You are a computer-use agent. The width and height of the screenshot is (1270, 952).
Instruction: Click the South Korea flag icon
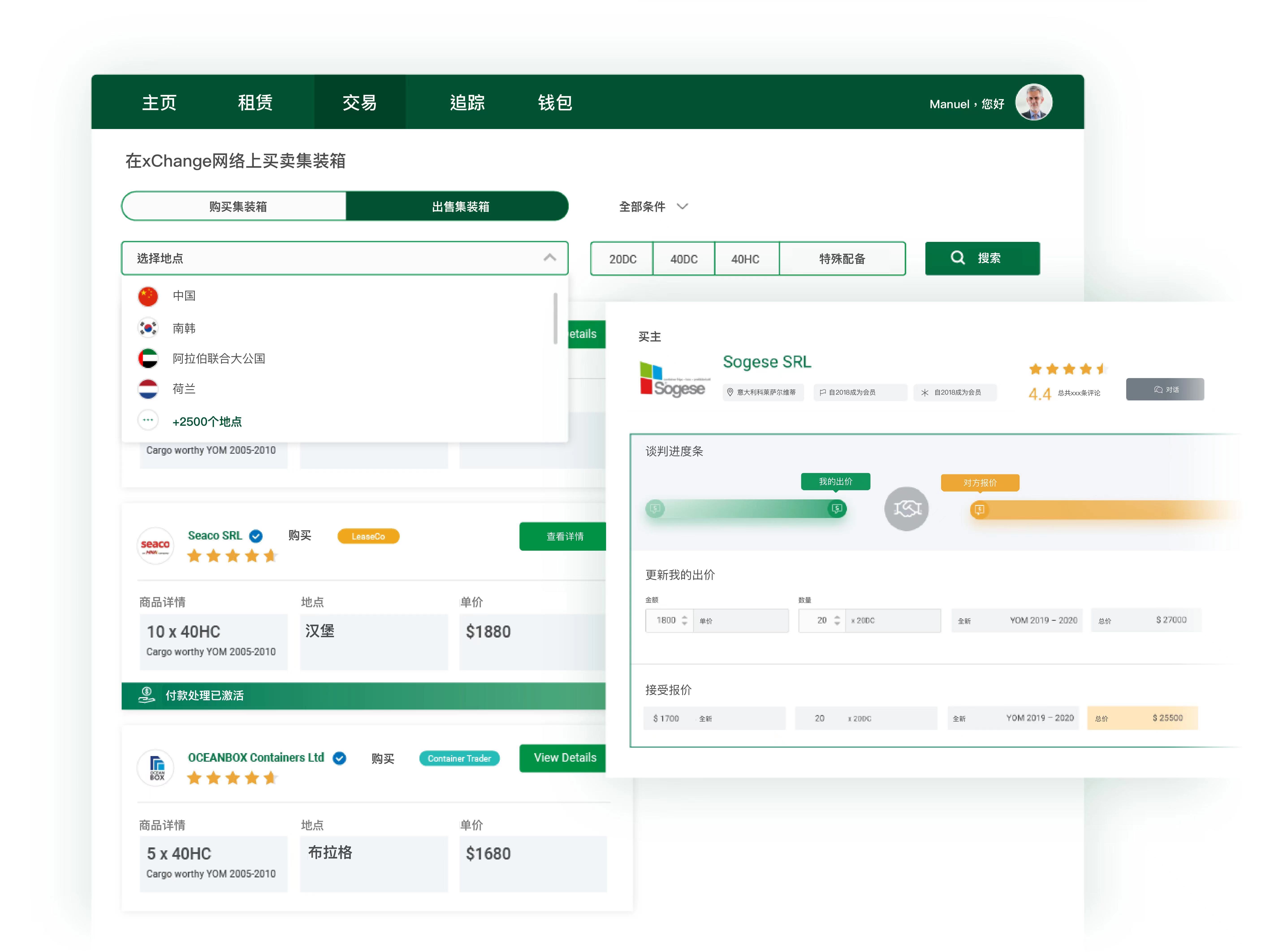pyautogui.click(x=148, y=328)
